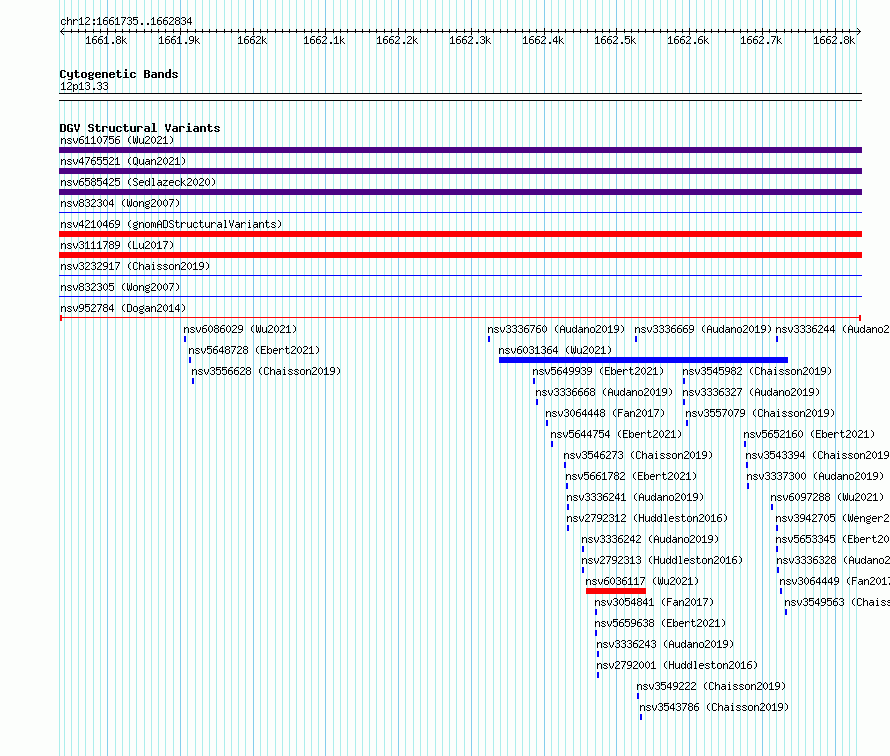The height and width of the screenshot is (756, 890).
Task: Click the 1661.8k ruler tick label
Action: [x=106, y=40]
